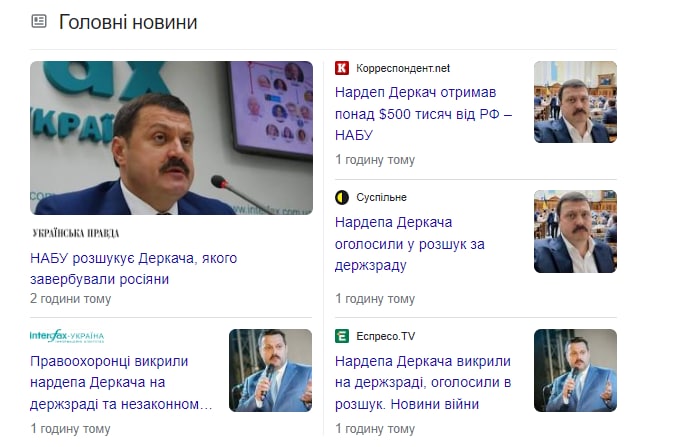The height and width of the screenshot is (447, 677).
Task: Click the Еспресо.TV green E logo
Action: coord(342,336)
